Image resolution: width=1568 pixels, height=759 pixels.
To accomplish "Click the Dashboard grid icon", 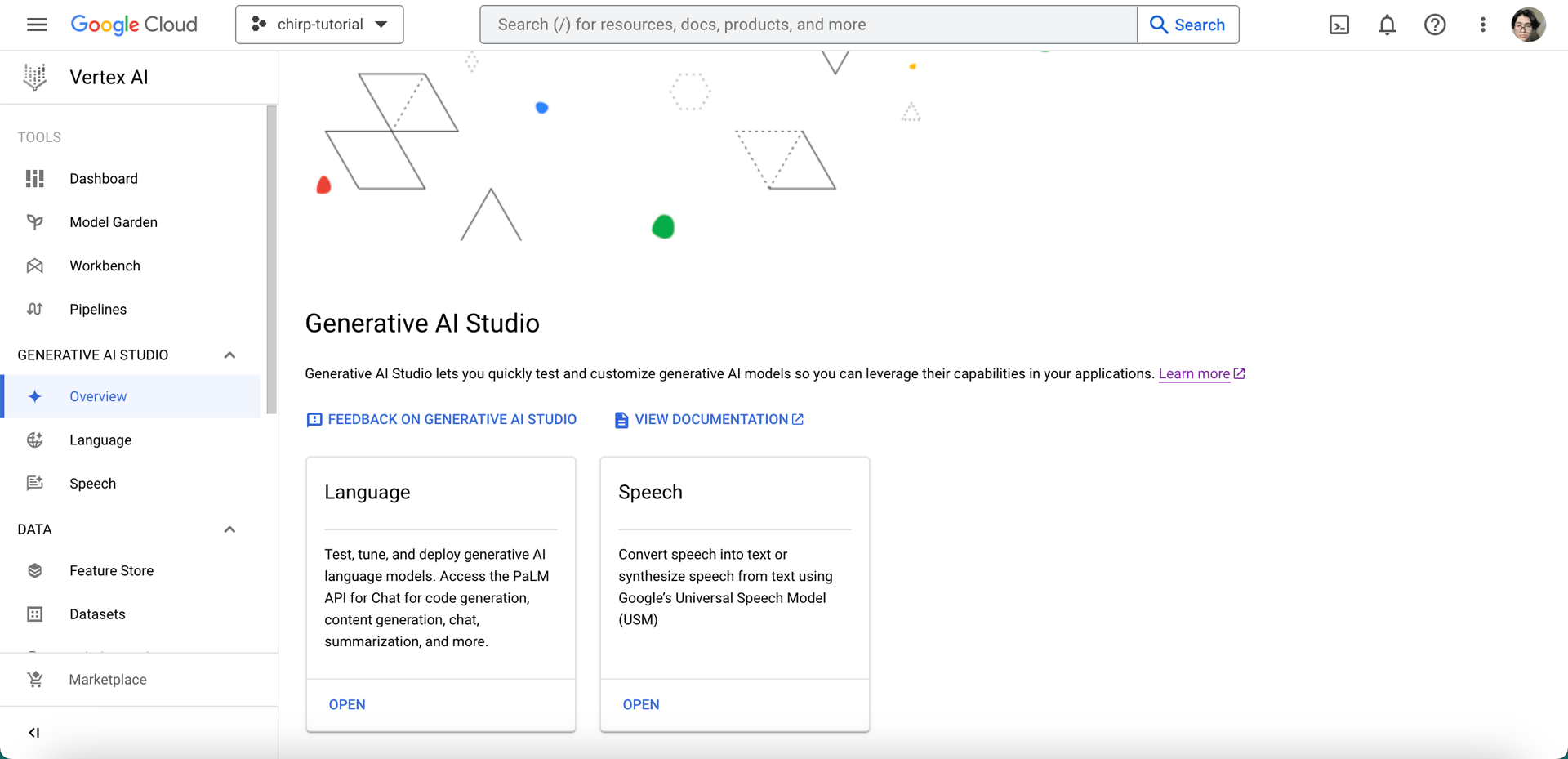I will tap(35, 179).
